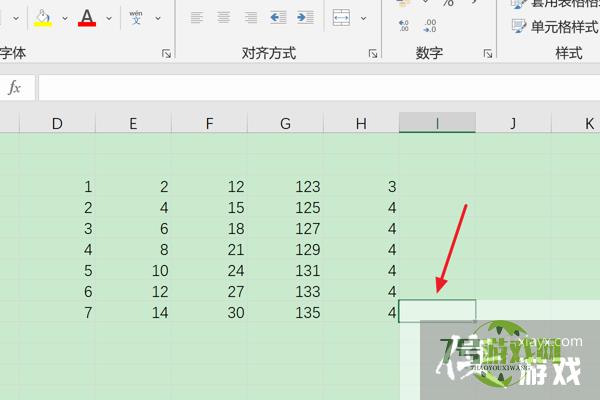Select cell containing 21 in column F

(x=209, y=250)
